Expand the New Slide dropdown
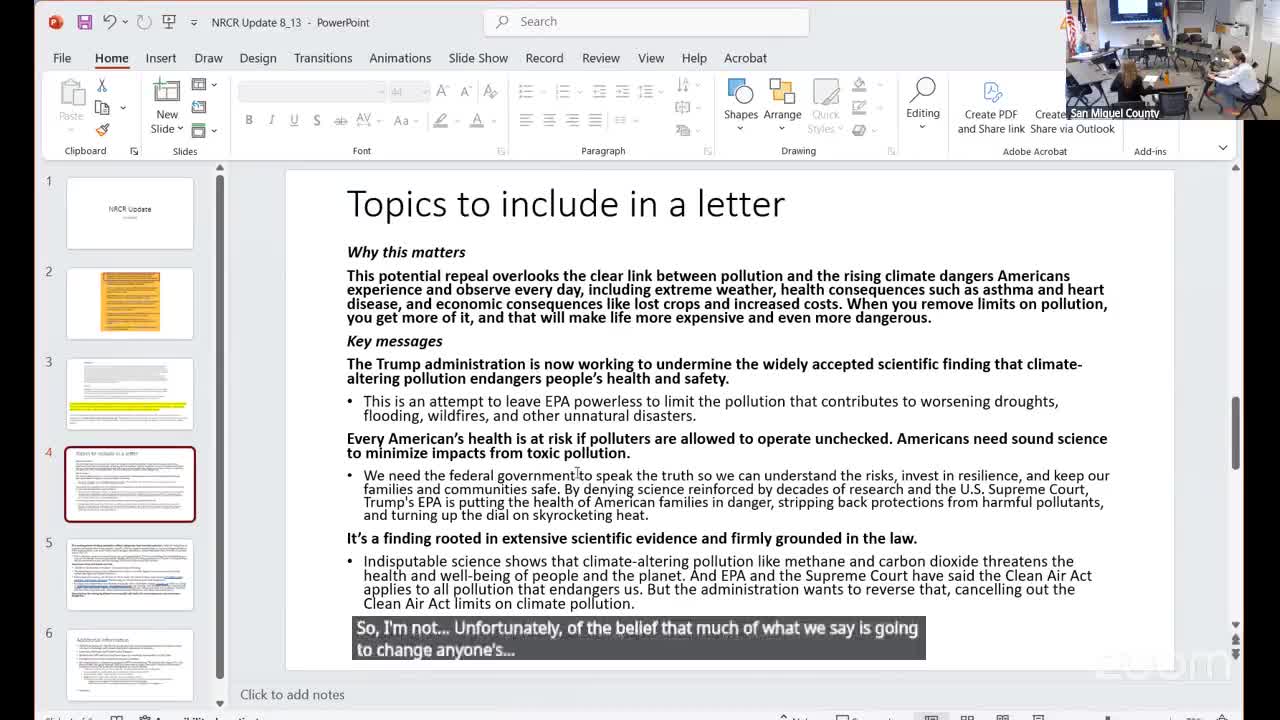The width and height of the screenshot is (1280, 720). [x=167, y=128]
